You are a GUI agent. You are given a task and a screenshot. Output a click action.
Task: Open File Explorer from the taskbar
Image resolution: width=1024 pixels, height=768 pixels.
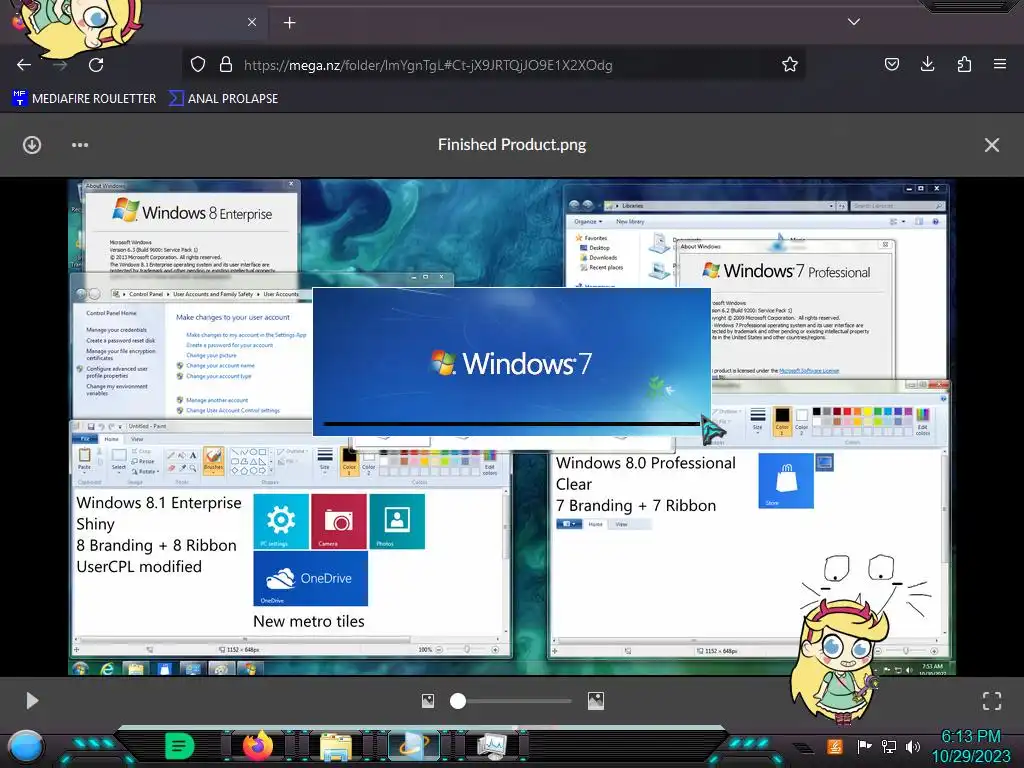336,747
